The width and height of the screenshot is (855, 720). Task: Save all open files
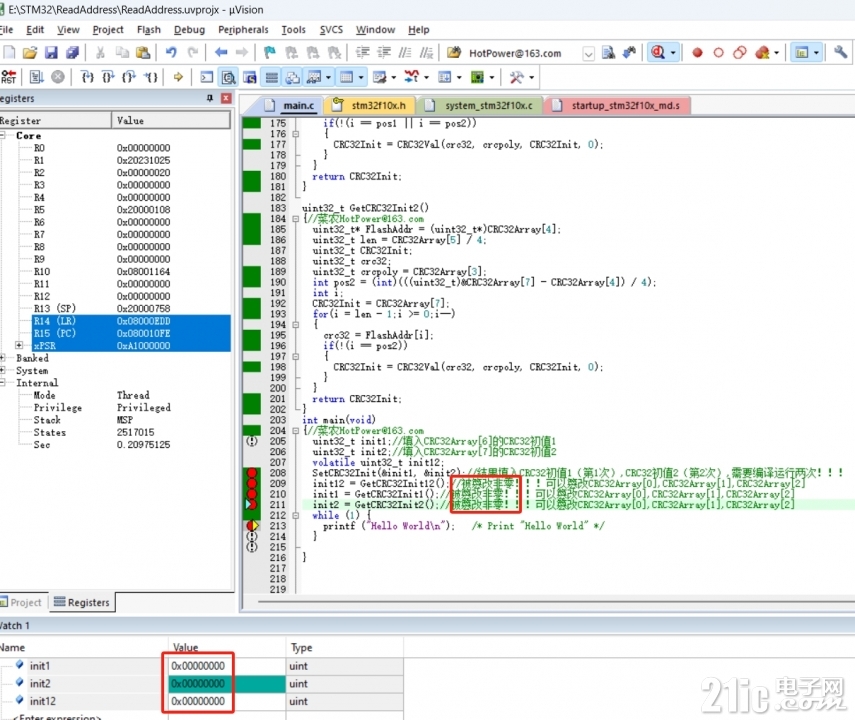[73, 52]
